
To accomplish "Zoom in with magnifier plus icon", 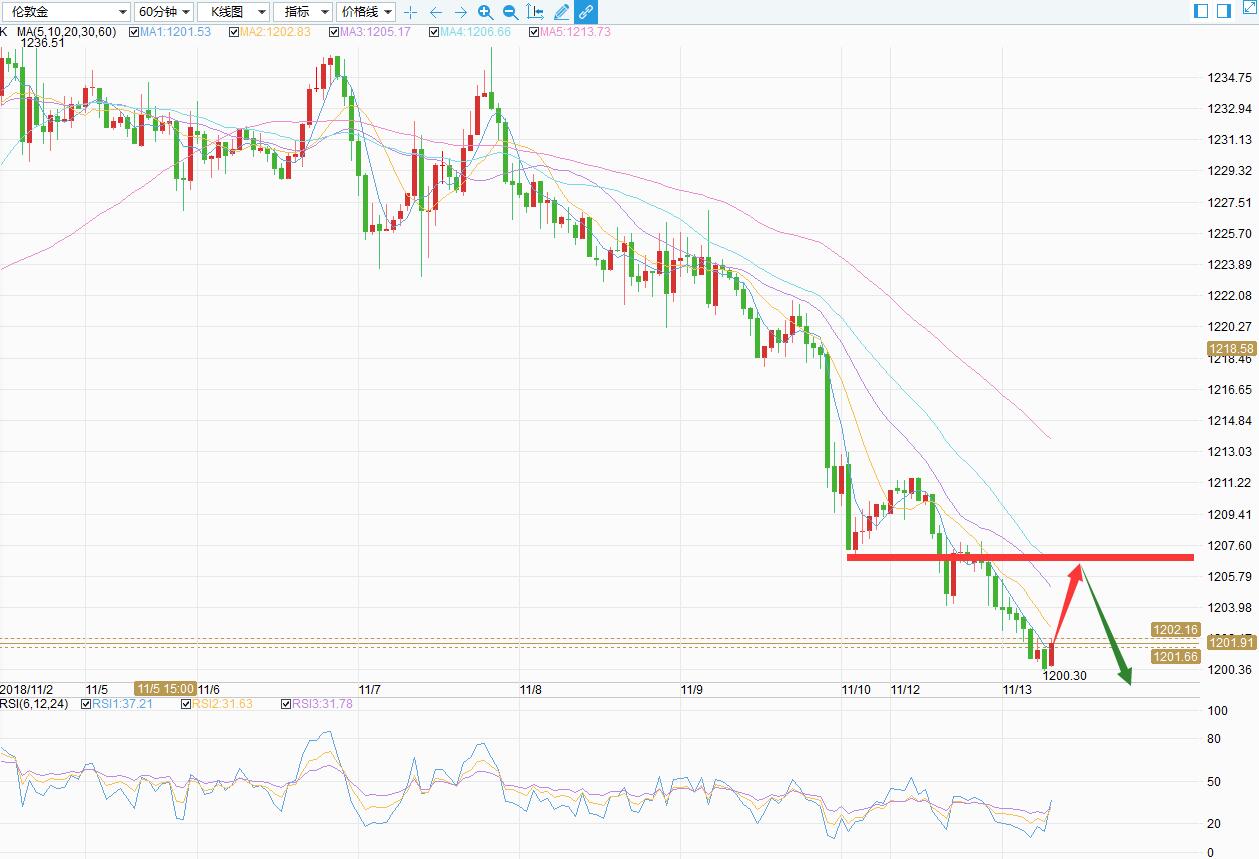I will 485,12.
